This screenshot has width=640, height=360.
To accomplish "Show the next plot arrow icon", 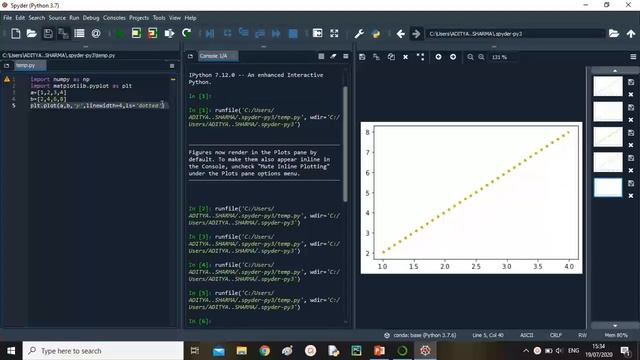I will pos(453,57).
